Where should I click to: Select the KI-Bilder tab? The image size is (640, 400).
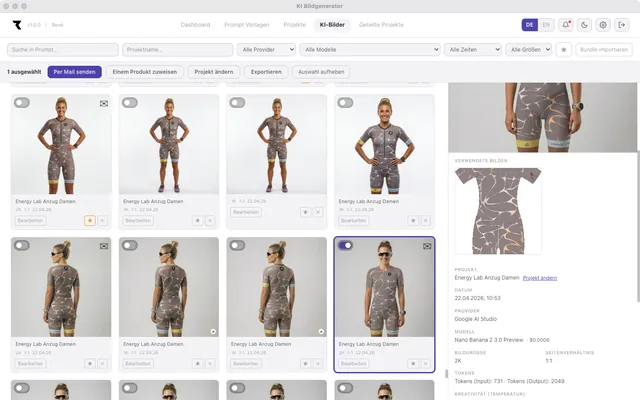pos(332,25)
